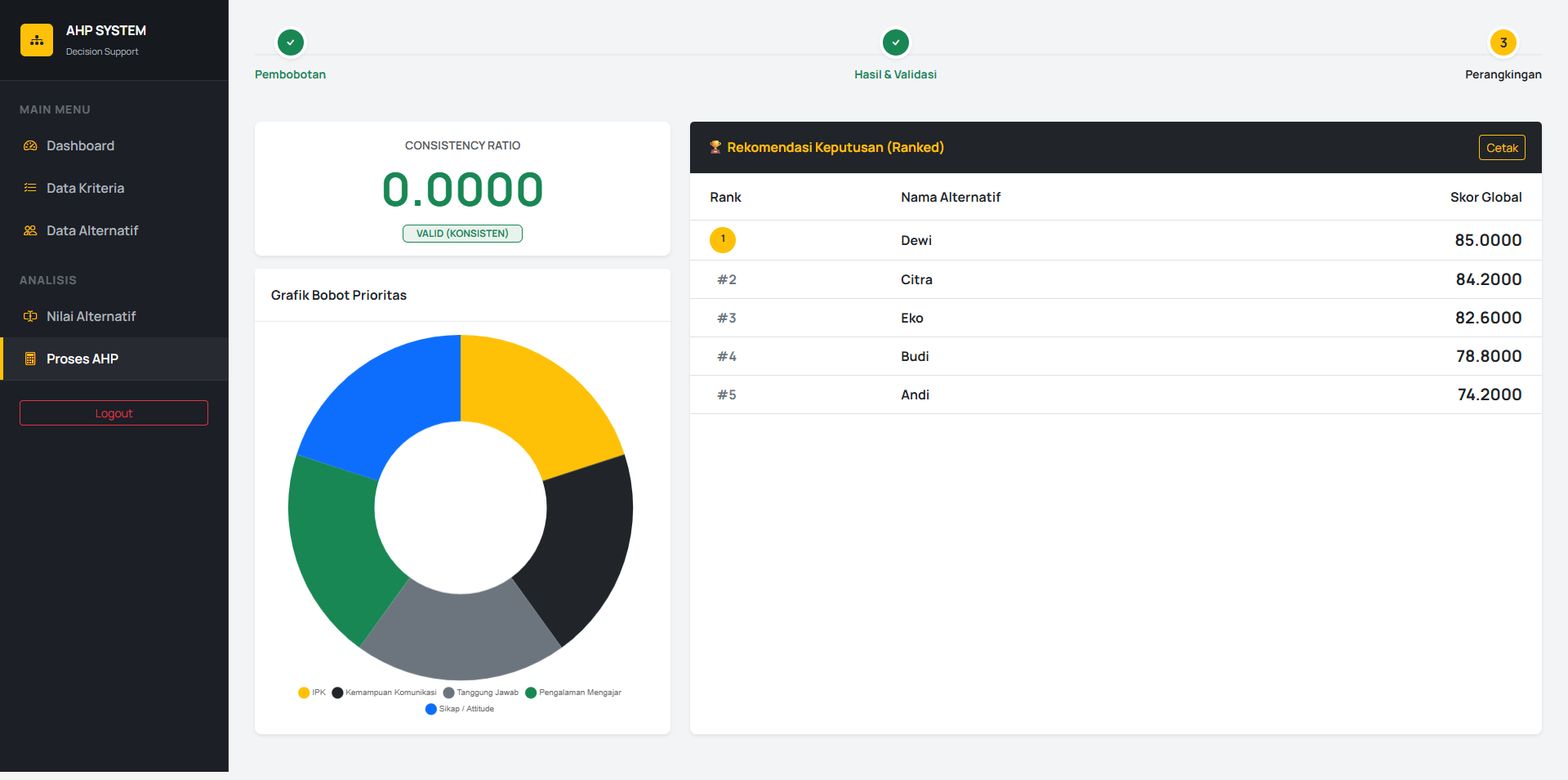Open the Data Alternatif menu item
Viewport: 1568px width, 780px height.
pos(91,230)
